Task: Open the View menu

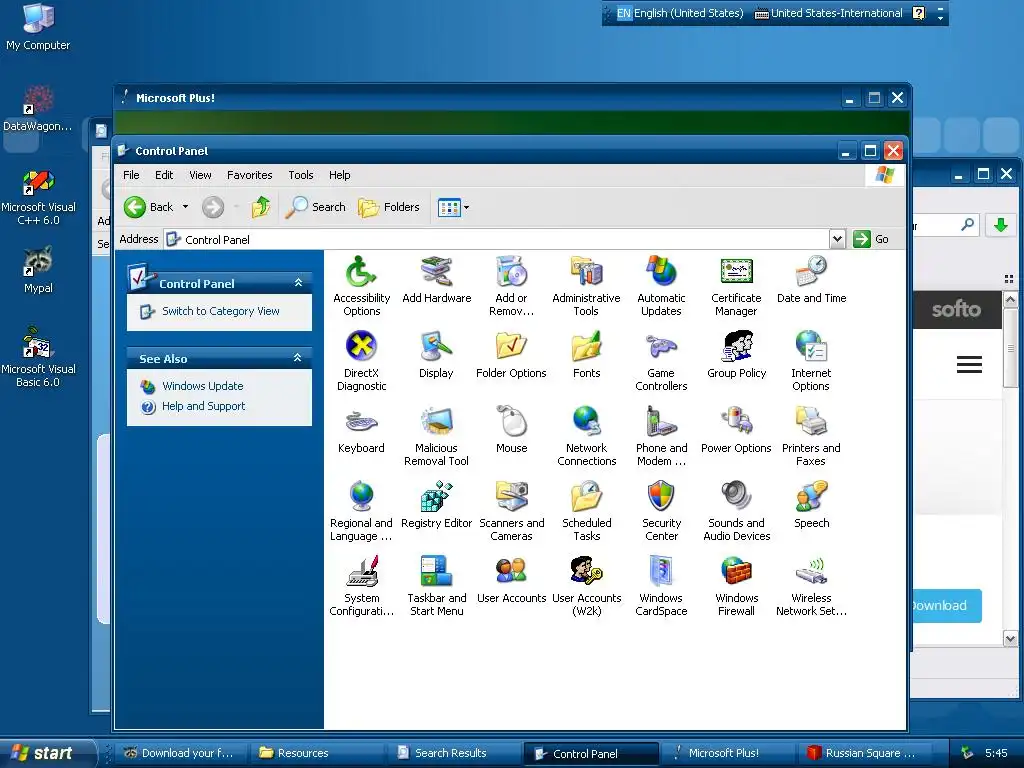Action: coord(200,175)
